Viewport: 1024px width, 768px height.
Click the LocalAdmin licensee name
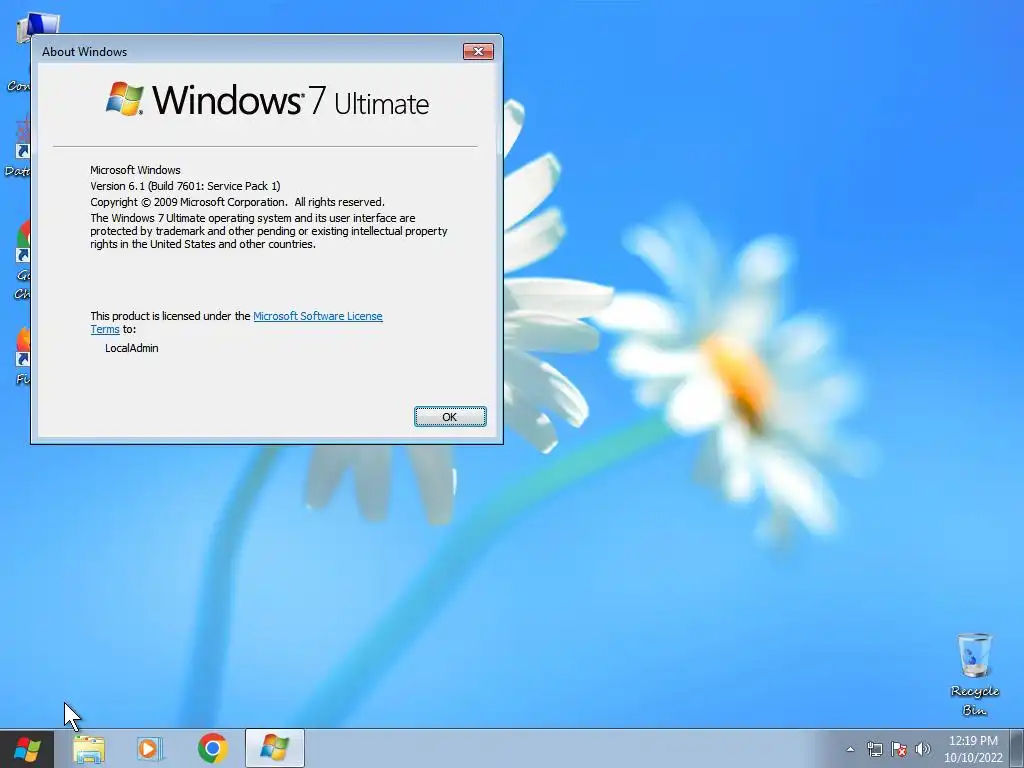[x=132, y=348]
